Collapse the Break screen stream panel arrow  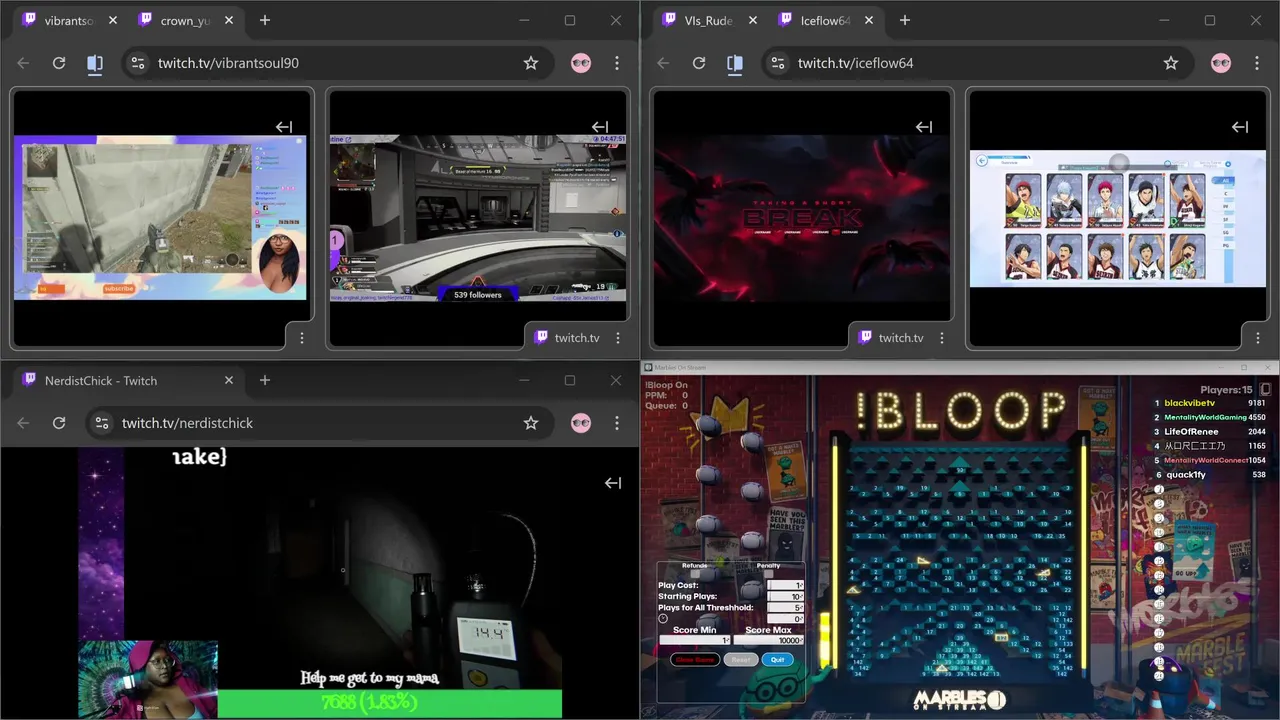click(924, 127)
